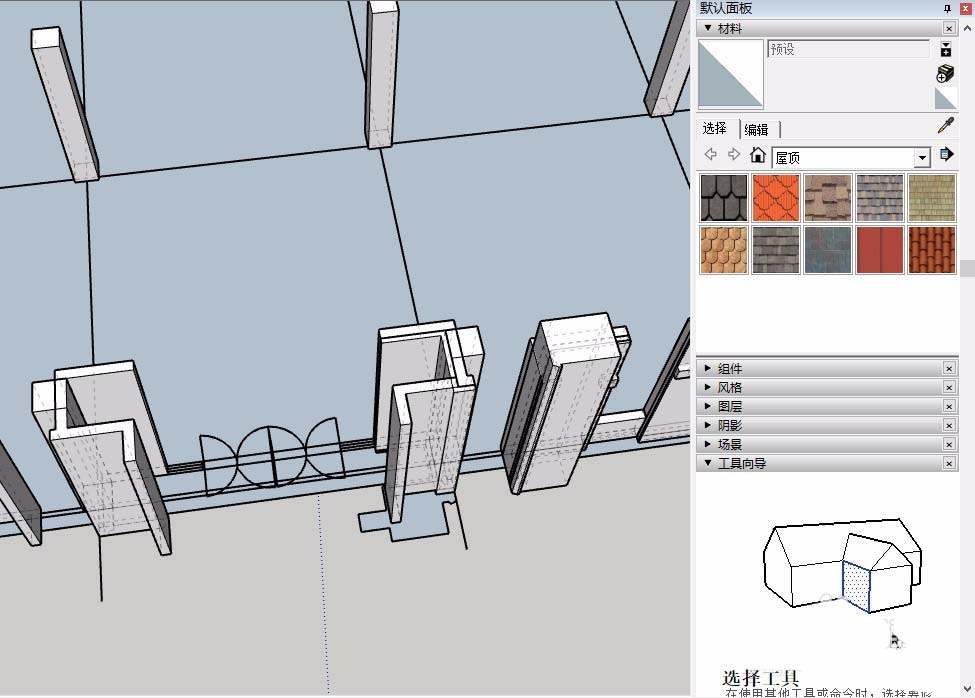Click the eyedropper sample paint tool
The height and width of the screenshot is (698, 975).
point(945,126)
